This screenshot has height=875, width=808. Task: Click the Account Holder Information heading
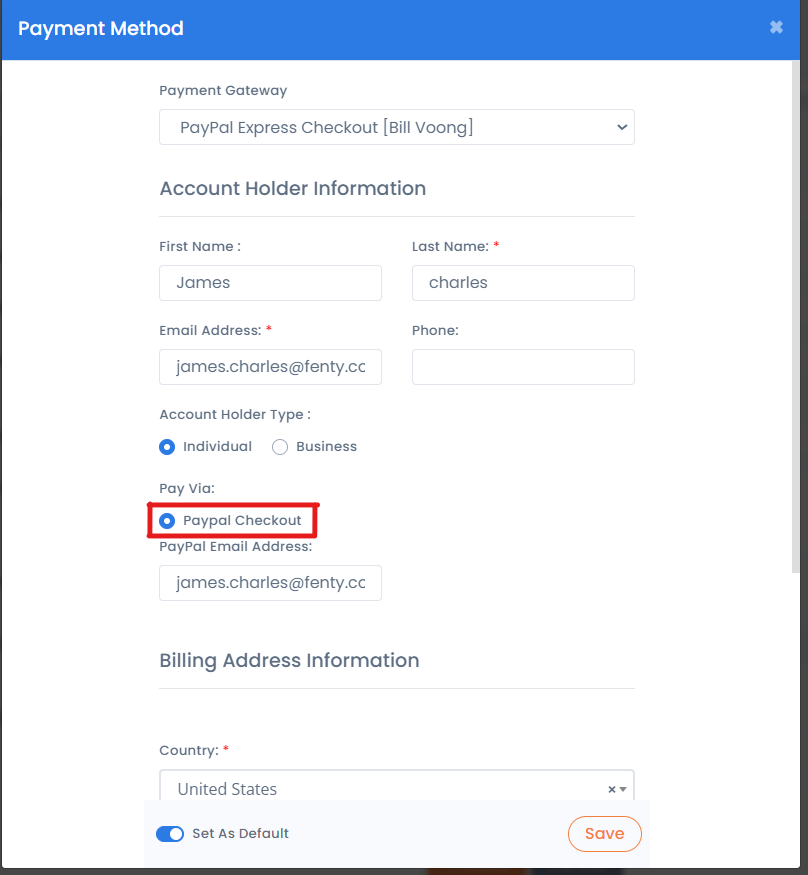292,188
